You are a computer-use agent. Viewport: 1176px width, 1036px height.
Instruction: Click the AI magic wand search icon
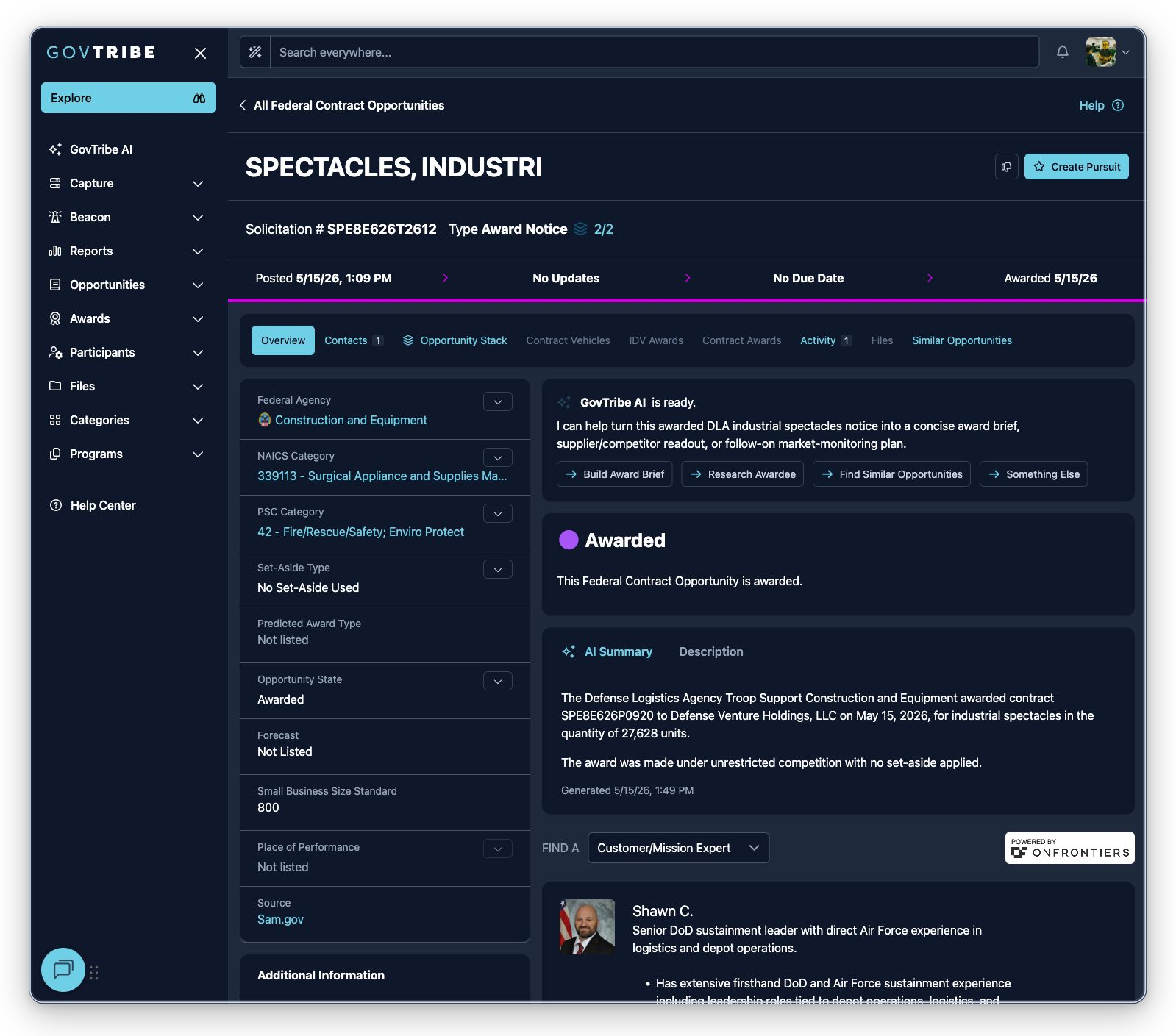pos(255,52)
